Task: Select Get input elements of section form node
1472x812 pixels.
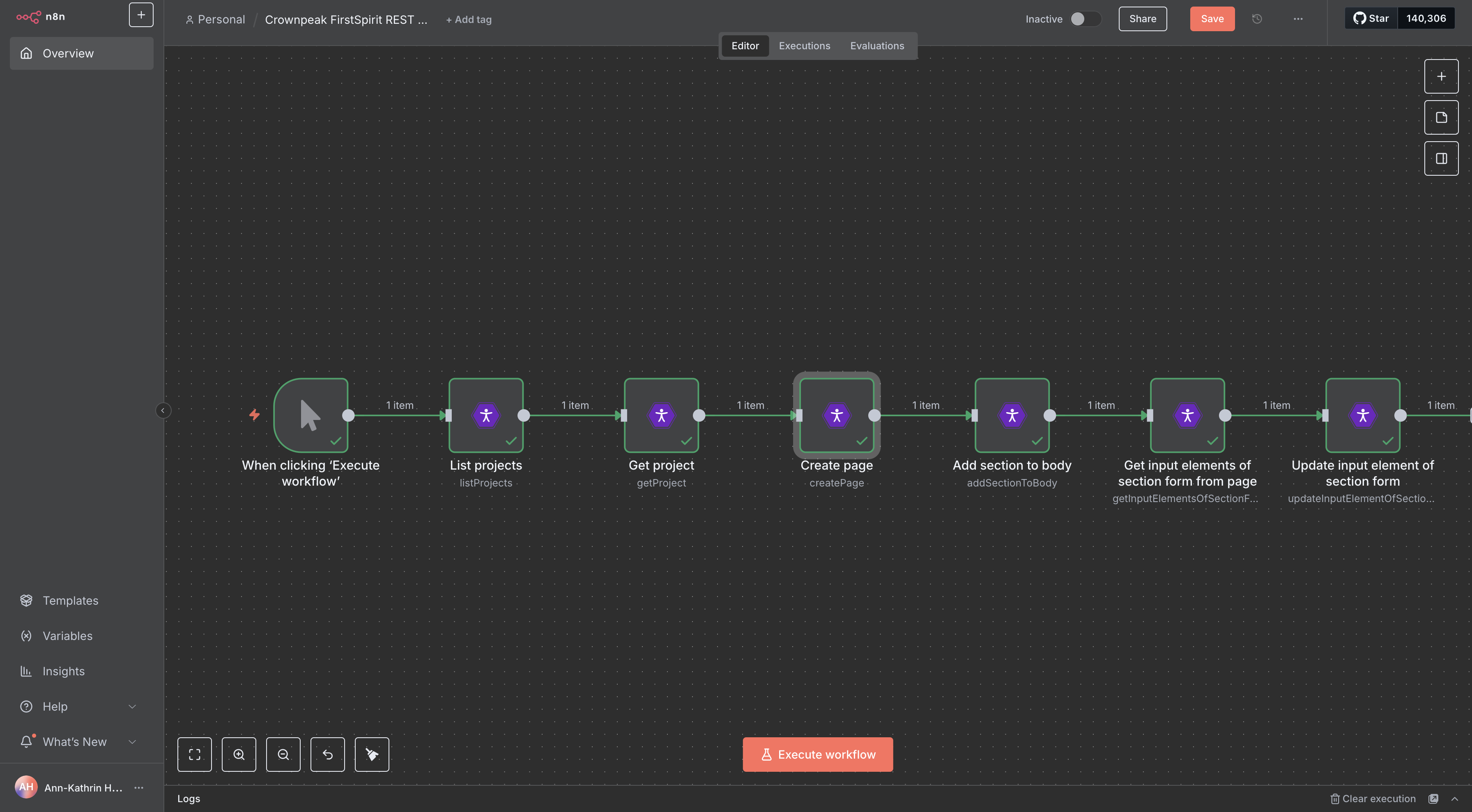Action: click(1187, 415)
